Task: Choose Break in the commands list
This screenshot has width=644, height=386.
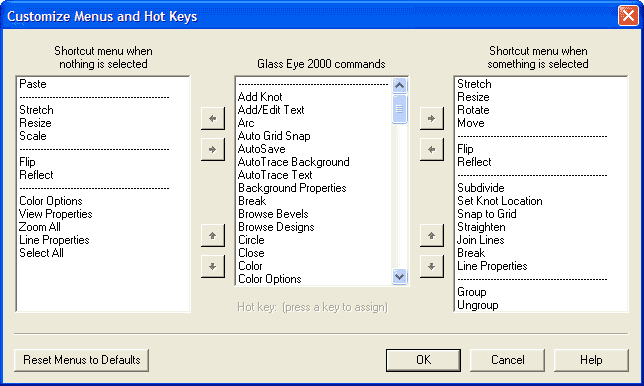Action: pos(252,201)
